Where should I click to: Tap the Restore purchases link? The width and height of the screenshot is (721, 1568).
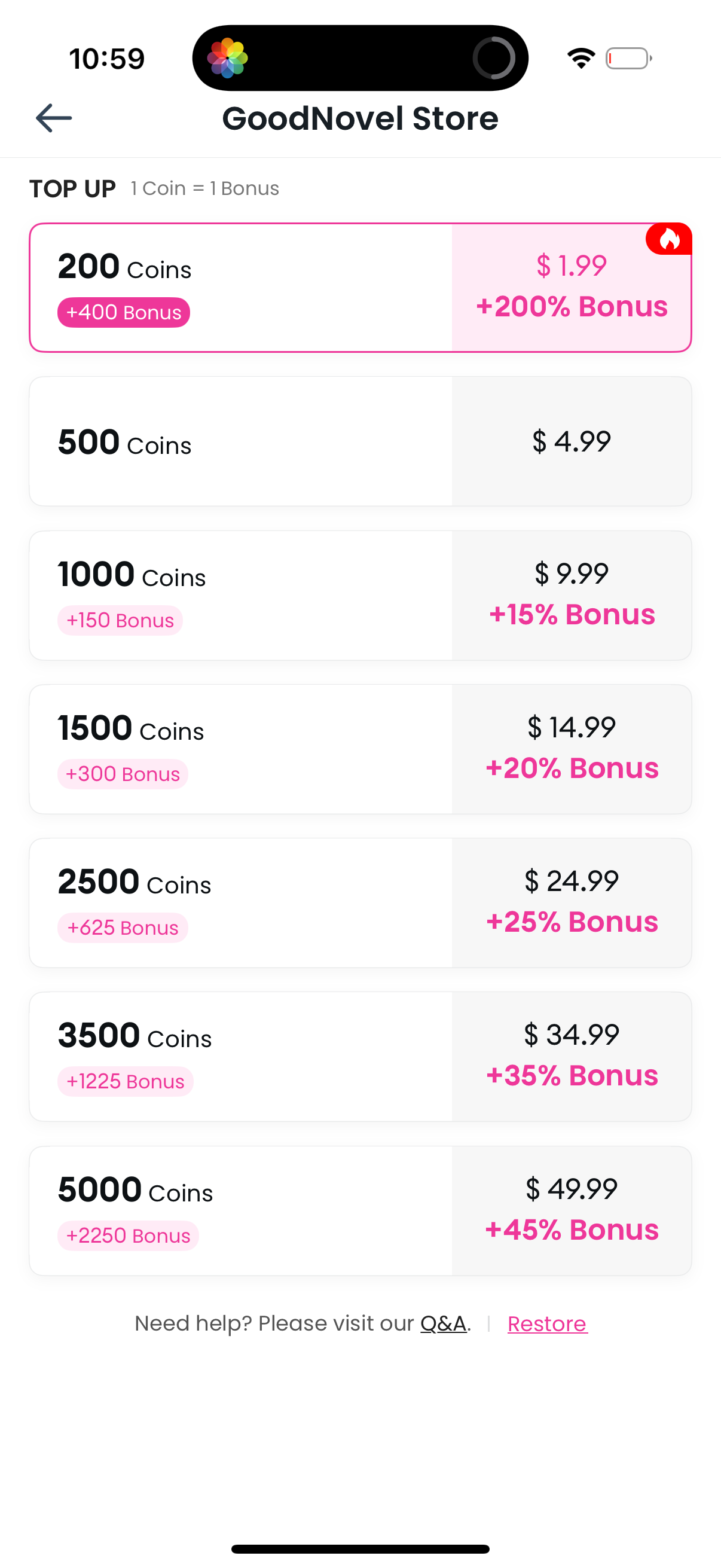pyautogui.click(x=547, y=1324)
